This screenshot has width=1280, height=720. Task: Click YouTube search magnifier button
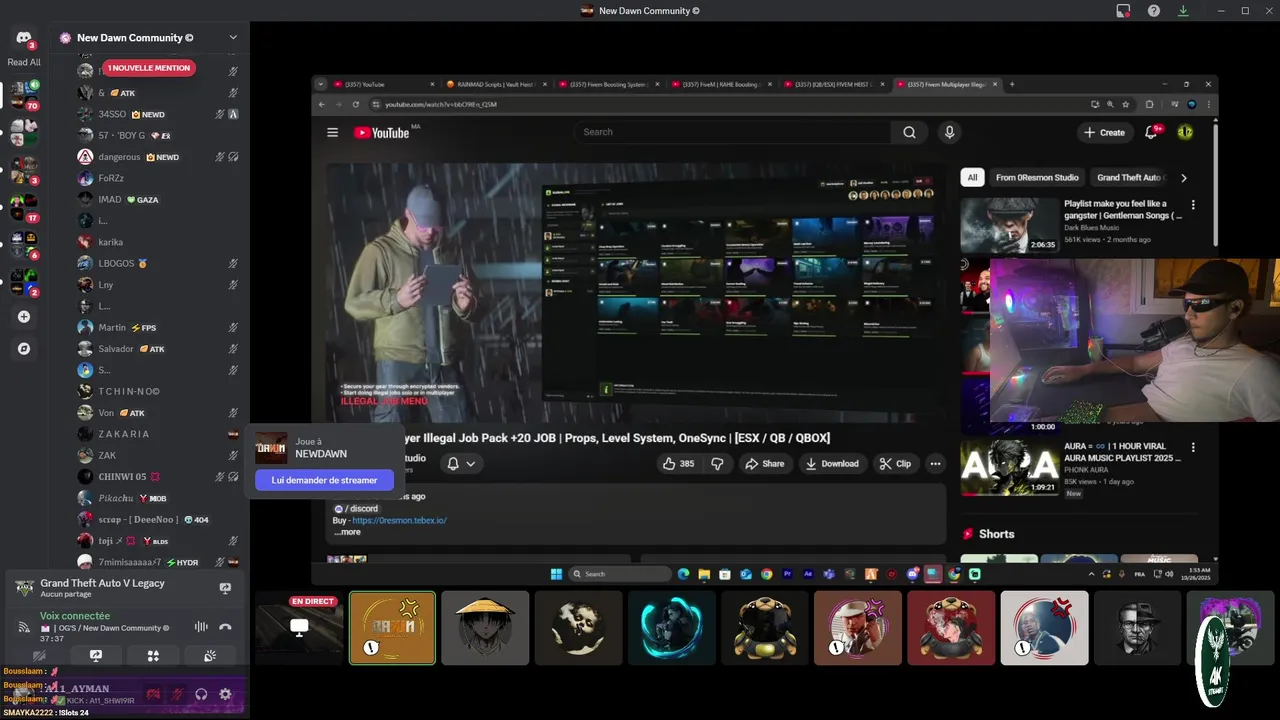pyautogui.click(x=909, y=132)
